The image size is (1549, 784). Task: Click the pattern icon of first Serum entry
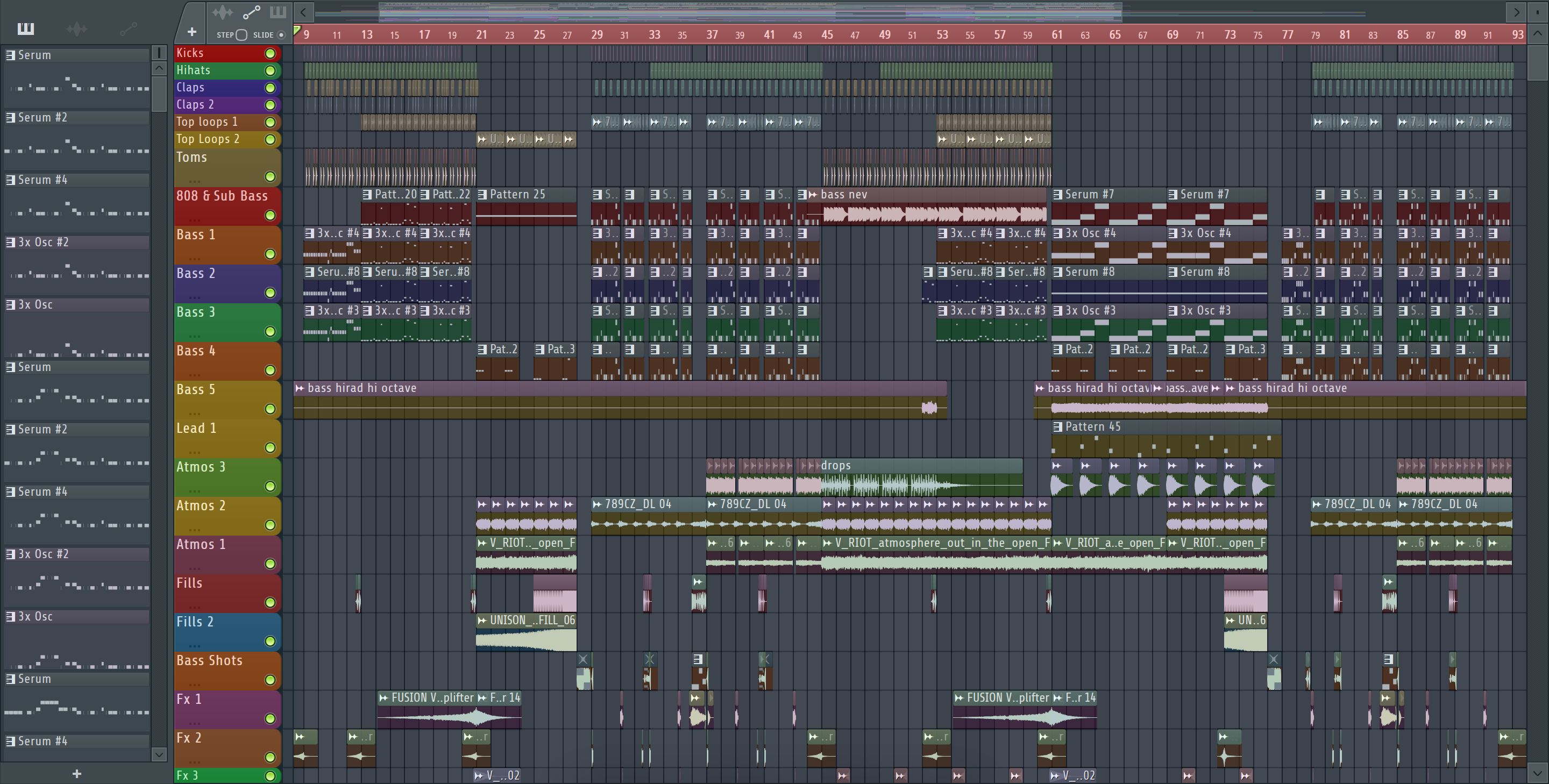point(10,55)
